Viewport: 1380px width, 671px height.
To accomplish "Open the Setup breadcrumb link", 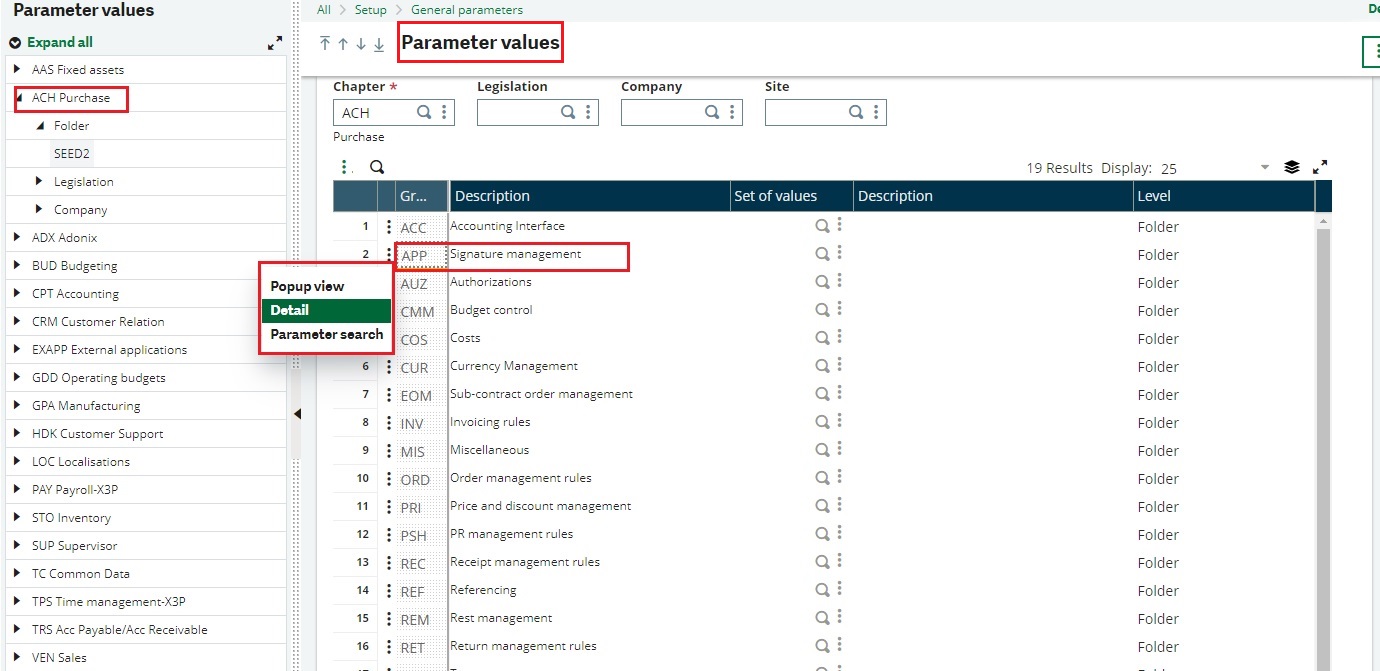I will [x=370, y=9].
